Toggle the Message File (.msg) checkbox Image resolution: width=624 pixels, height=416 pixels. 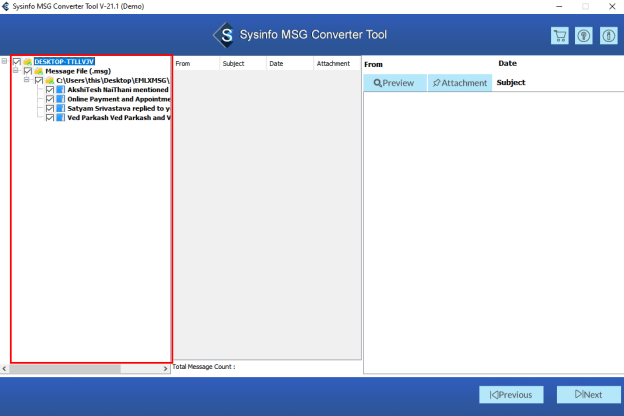[x=28, y=71]
